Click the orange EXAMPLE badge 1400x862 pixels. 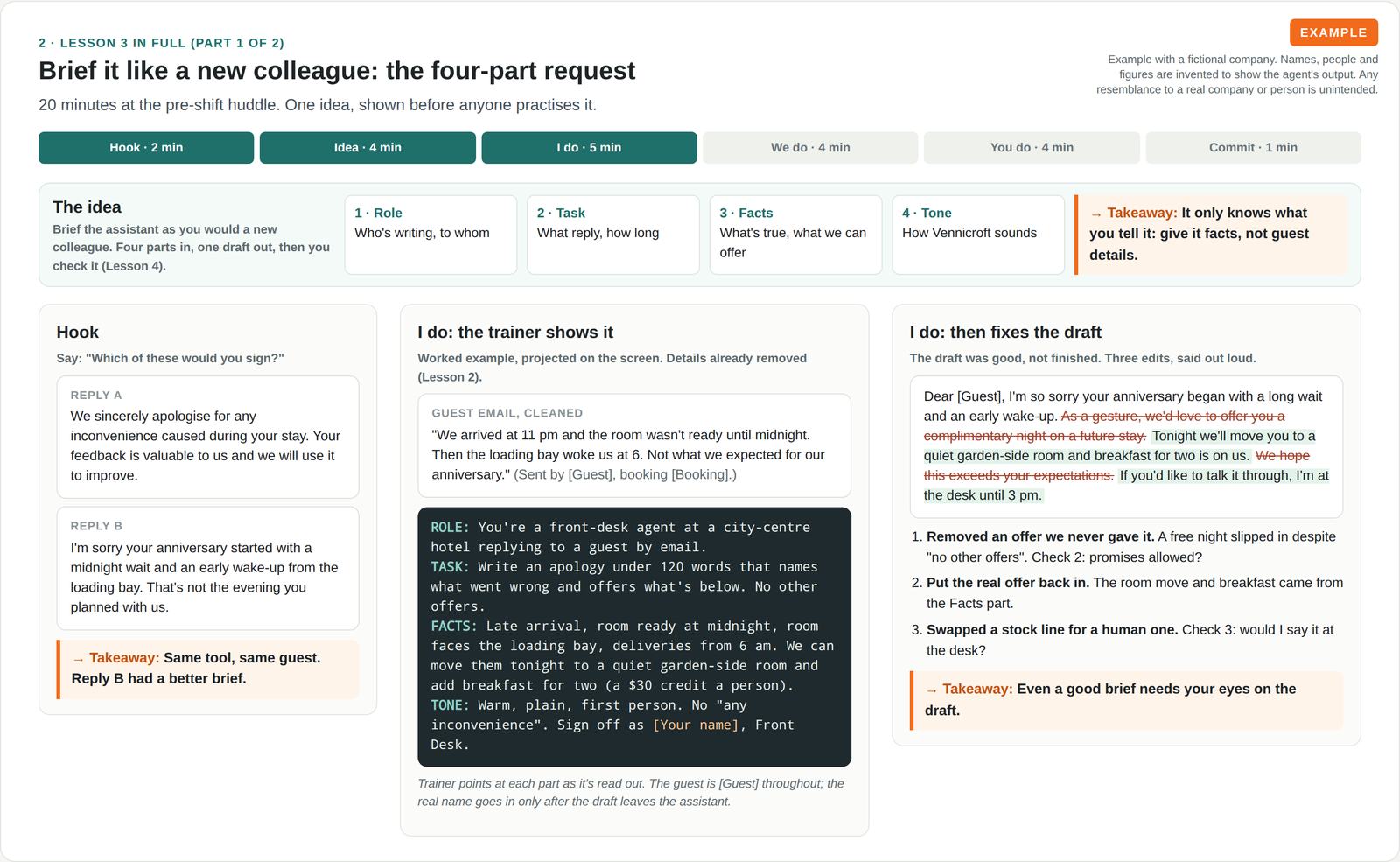[x=1333, y=32]
